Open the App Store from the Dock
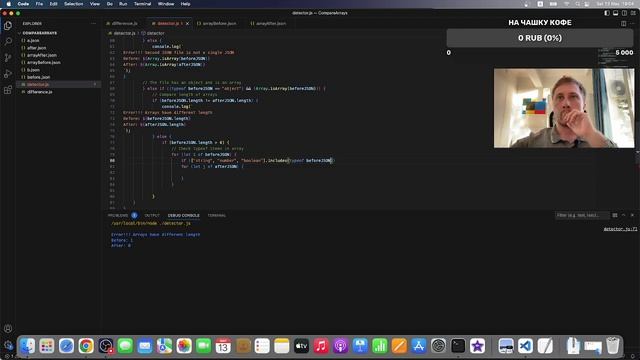Viewport: 640px width, 360px height. click(419, 346)
